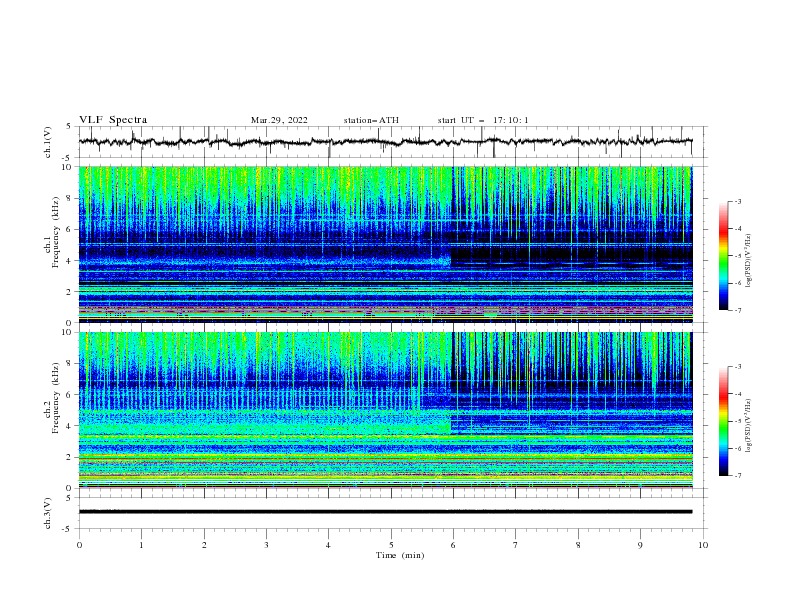Click the ch.1 spectrogram panel
792x612 pixels.
tap(385, 244)
